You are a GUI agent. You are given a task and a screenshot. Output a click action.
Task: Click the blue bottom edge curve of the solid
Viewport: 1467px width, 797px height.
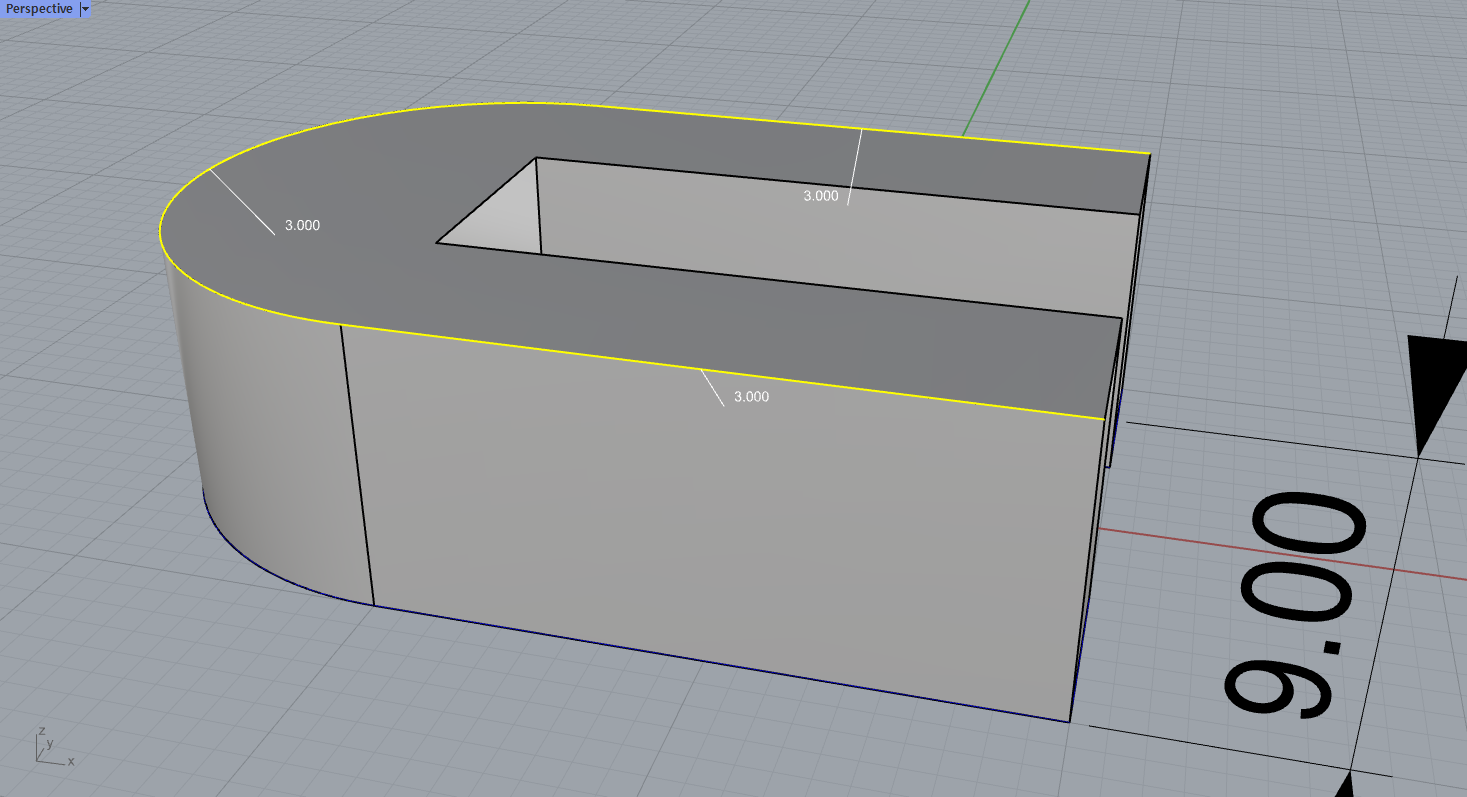[700, 662]
